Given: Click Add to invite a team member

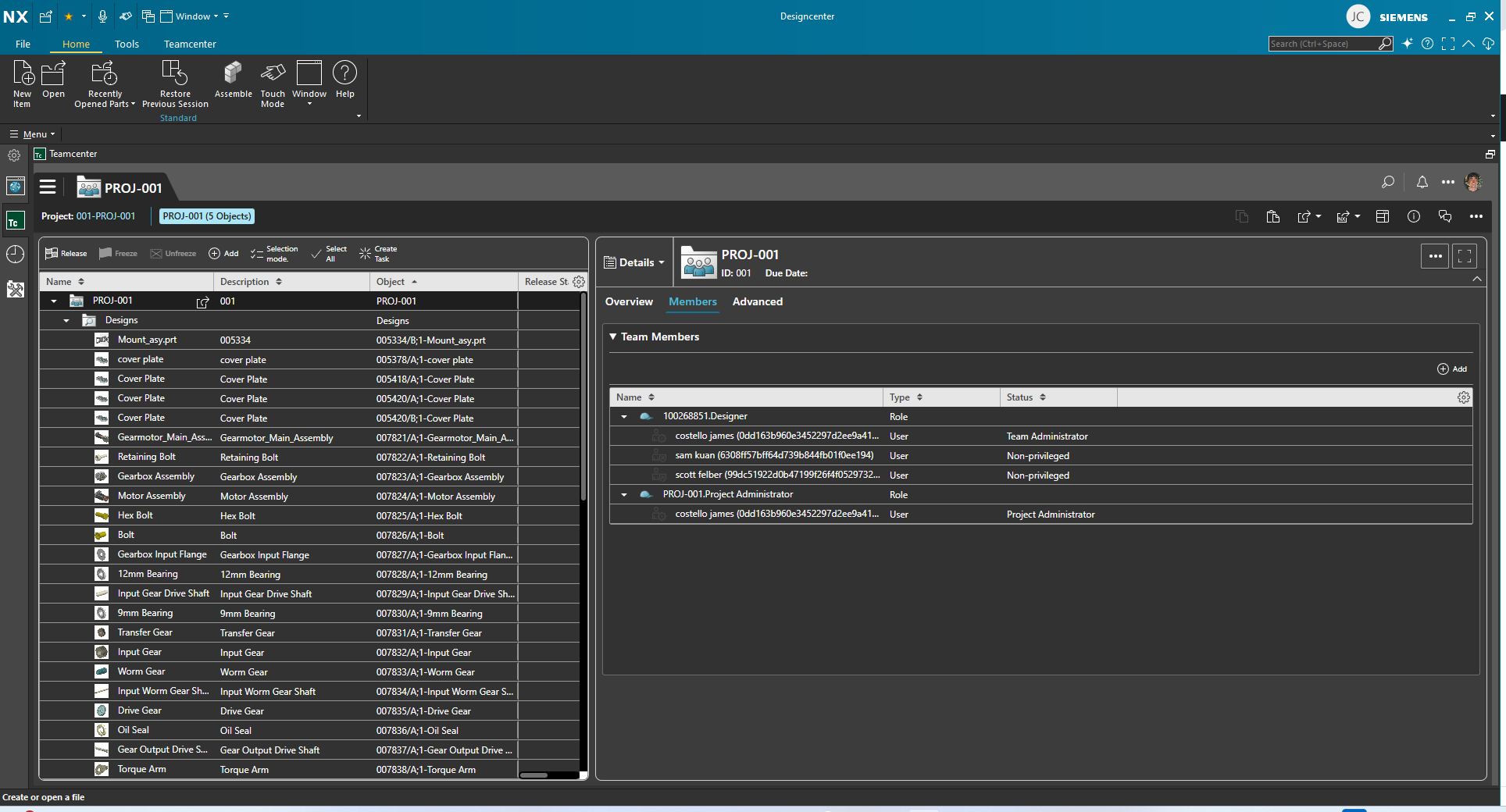Looking at the screenshot, I should pyautogui.click(x=1452, y=369).
